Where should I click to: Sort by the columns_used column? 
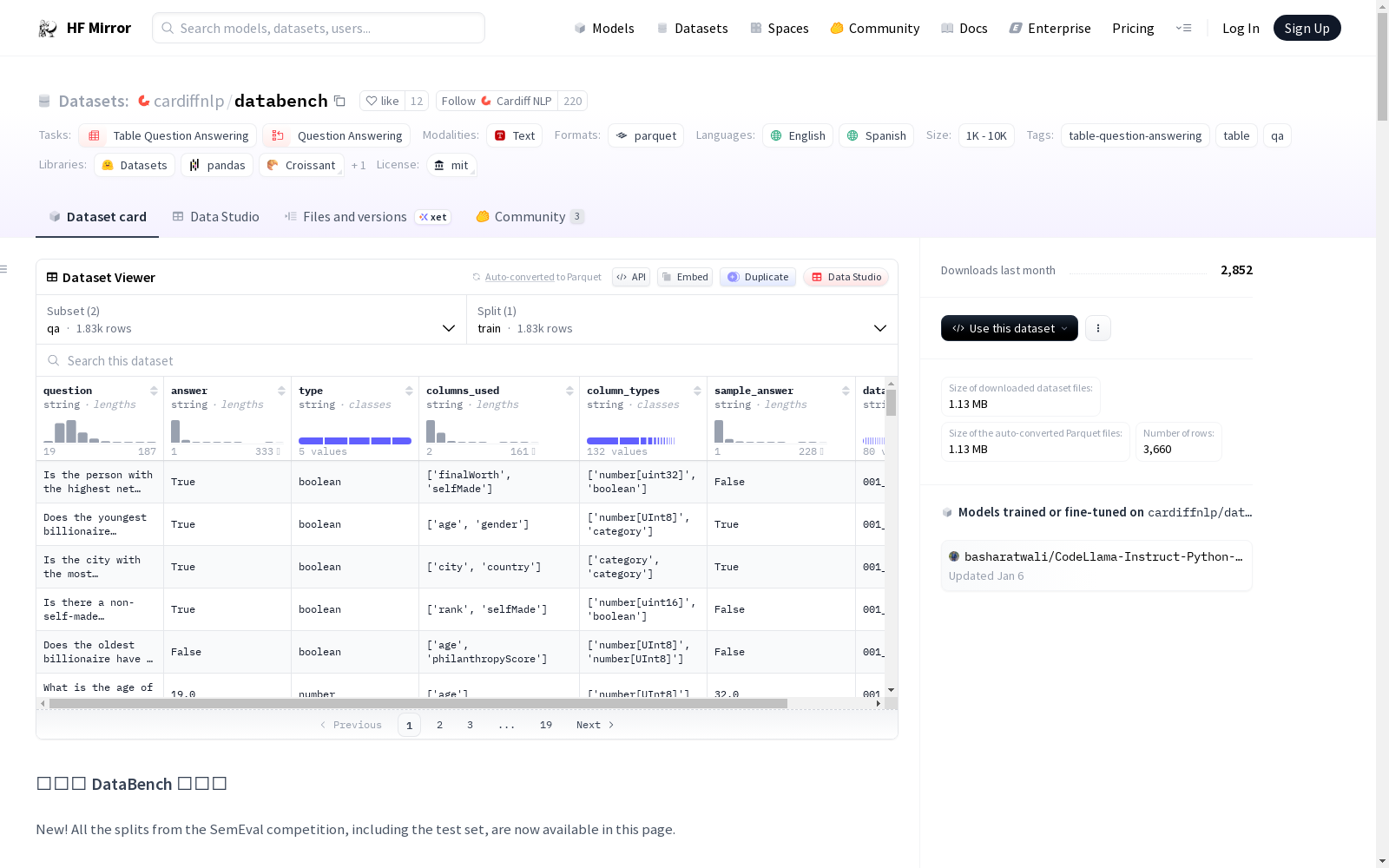click(x=569, y=391)
